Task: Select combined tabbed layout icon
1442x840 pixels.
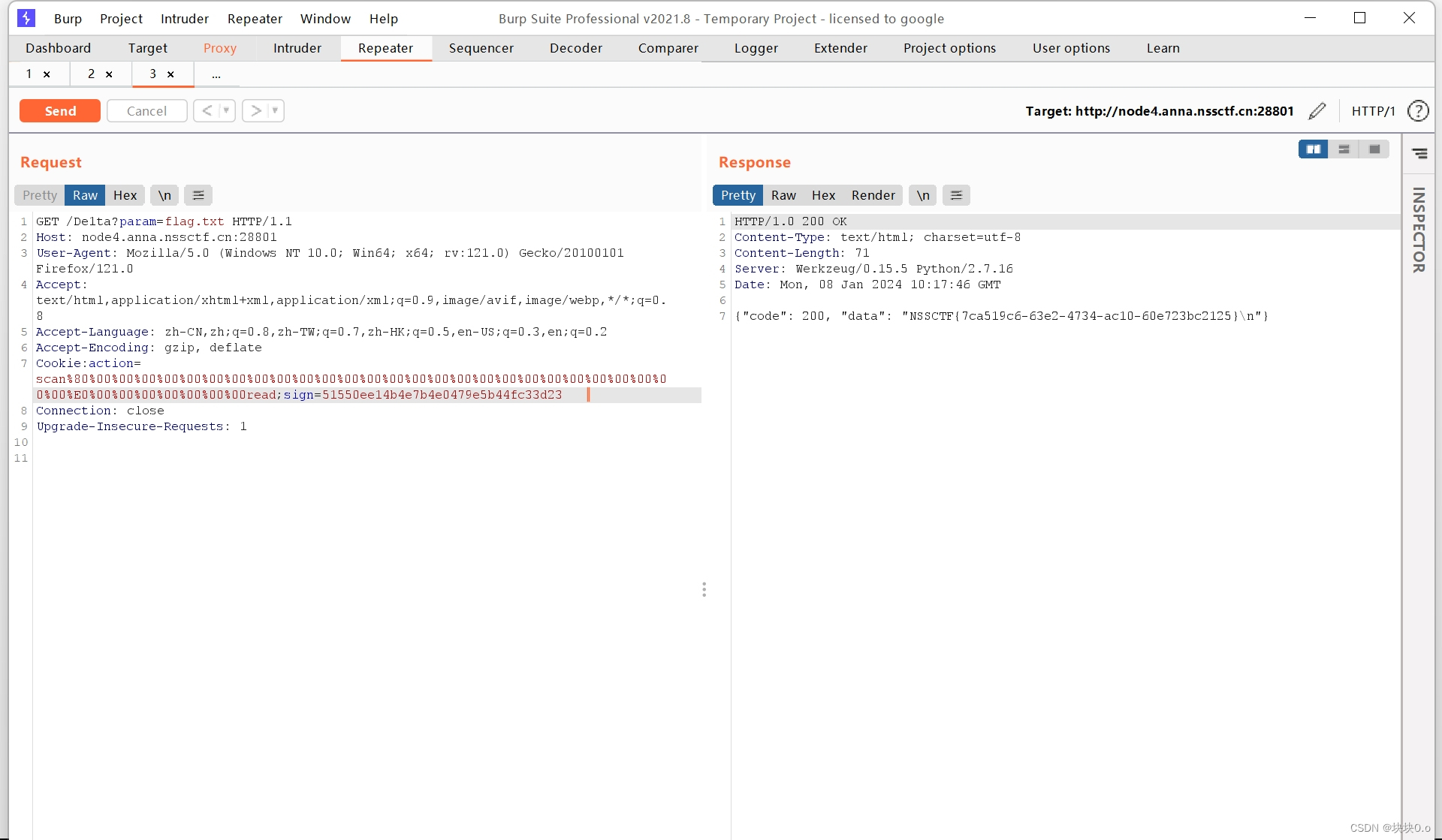Action: coord(1374,149)
